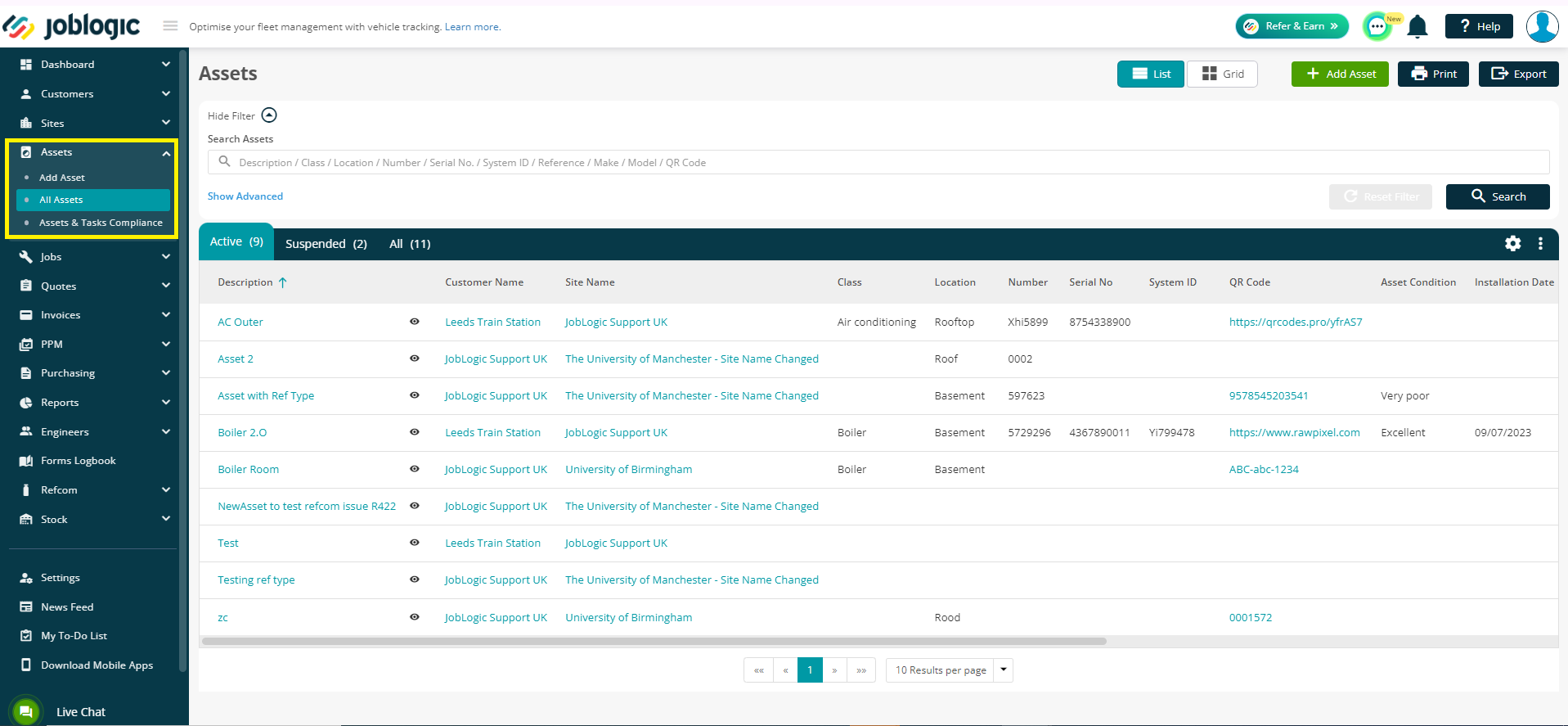Click the Search Assets input field
Screen dimensions: 1568x726
[878, 162]
